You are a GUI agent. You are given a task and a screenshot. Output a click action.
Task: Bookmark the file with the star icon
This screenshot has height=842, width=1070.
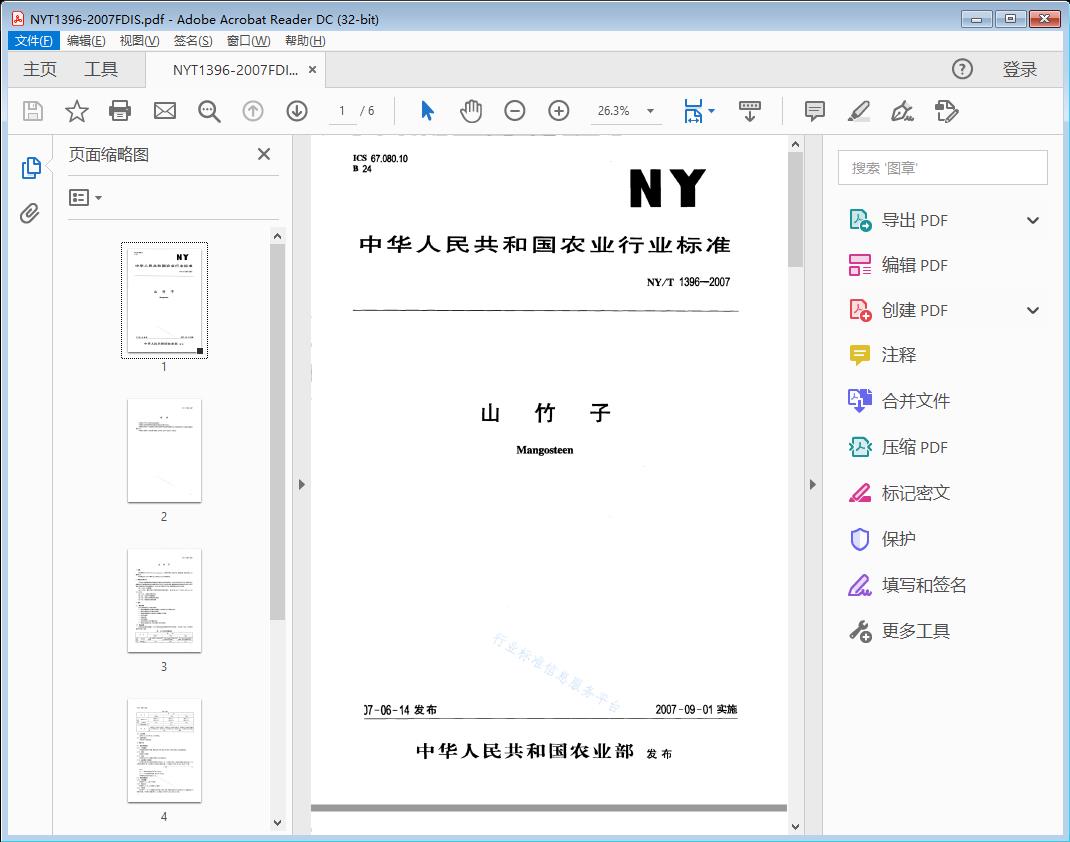77,111
